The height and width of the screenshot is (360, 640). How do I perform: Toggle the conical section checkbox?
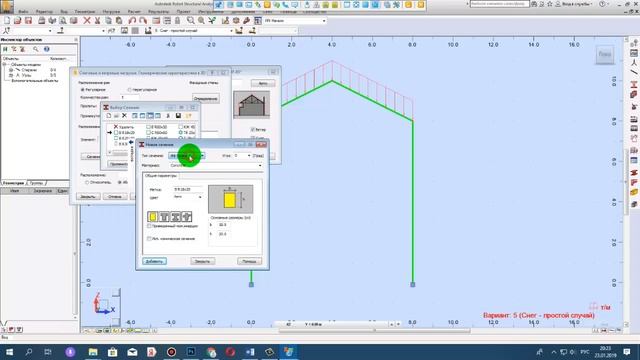click(149, 238)
